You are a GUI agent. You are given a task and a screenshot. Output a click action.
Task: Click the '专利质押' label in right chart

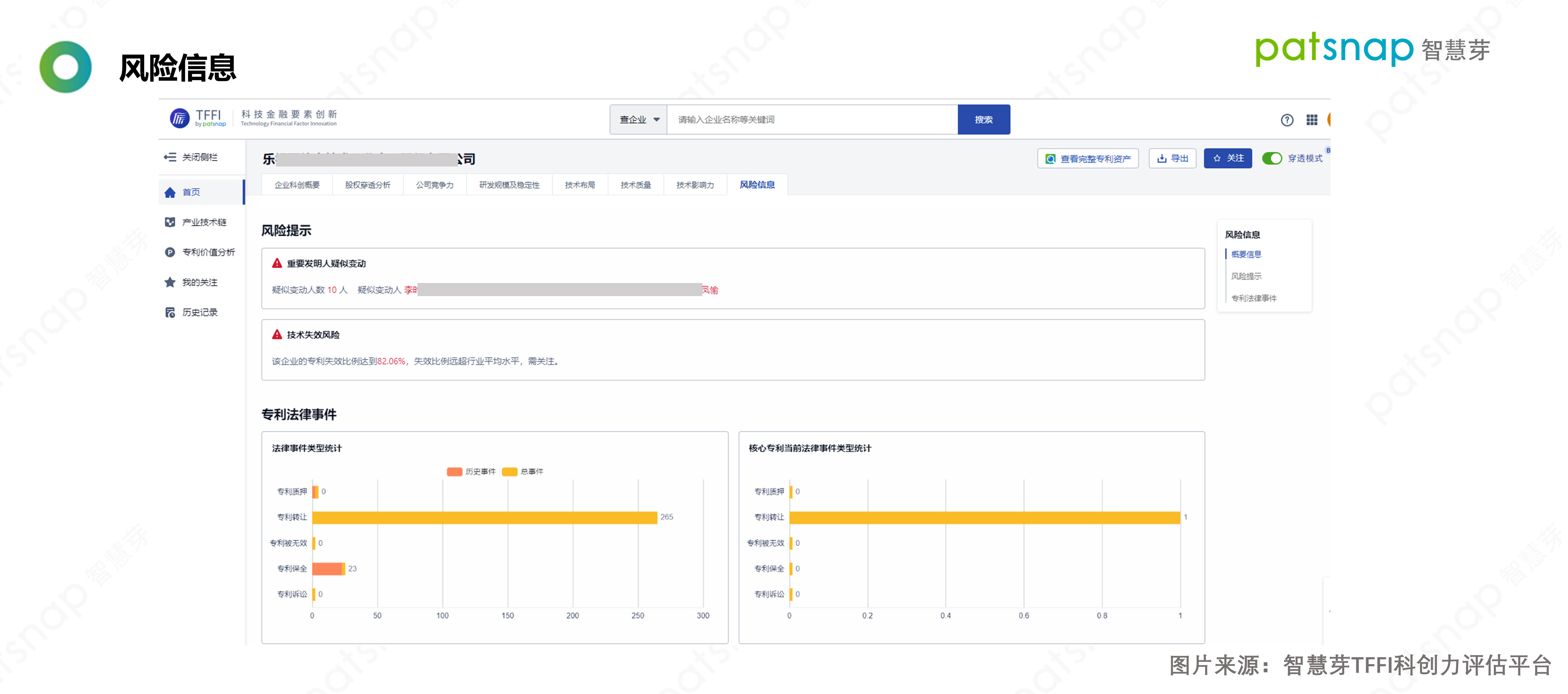point(769,492)
